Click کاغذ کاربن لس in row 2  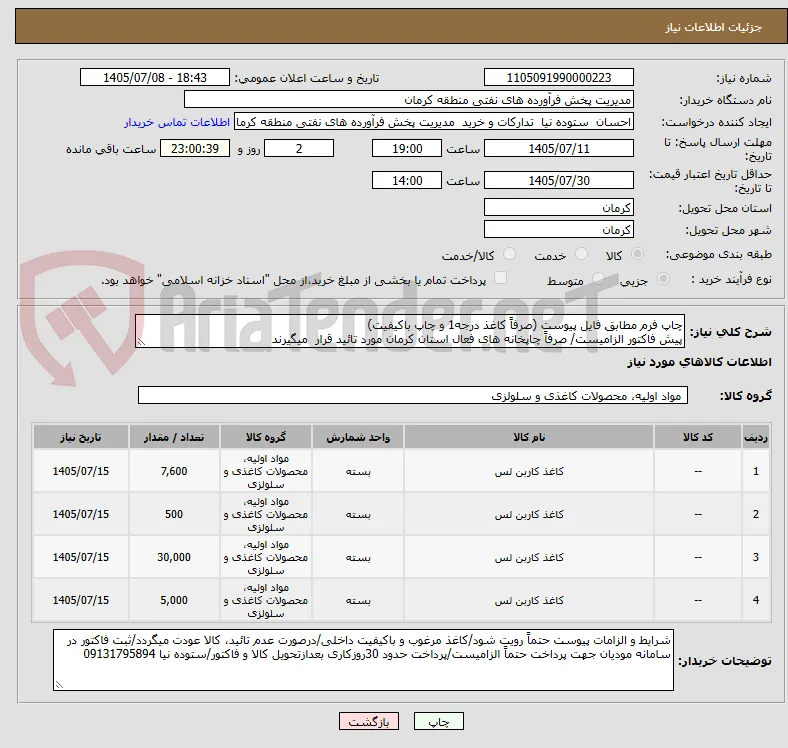[529, 514]
